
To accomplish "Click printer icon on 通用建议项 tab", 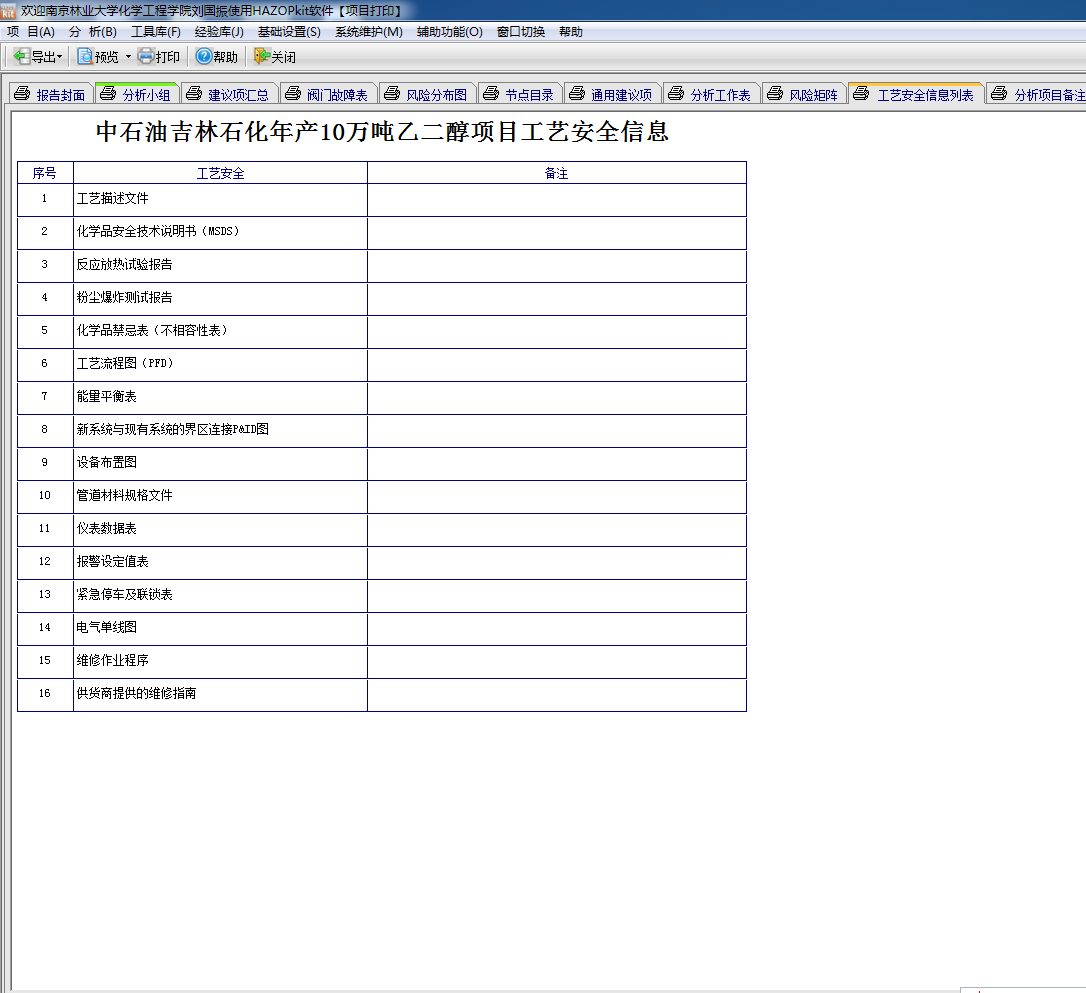I will [577, 93].
